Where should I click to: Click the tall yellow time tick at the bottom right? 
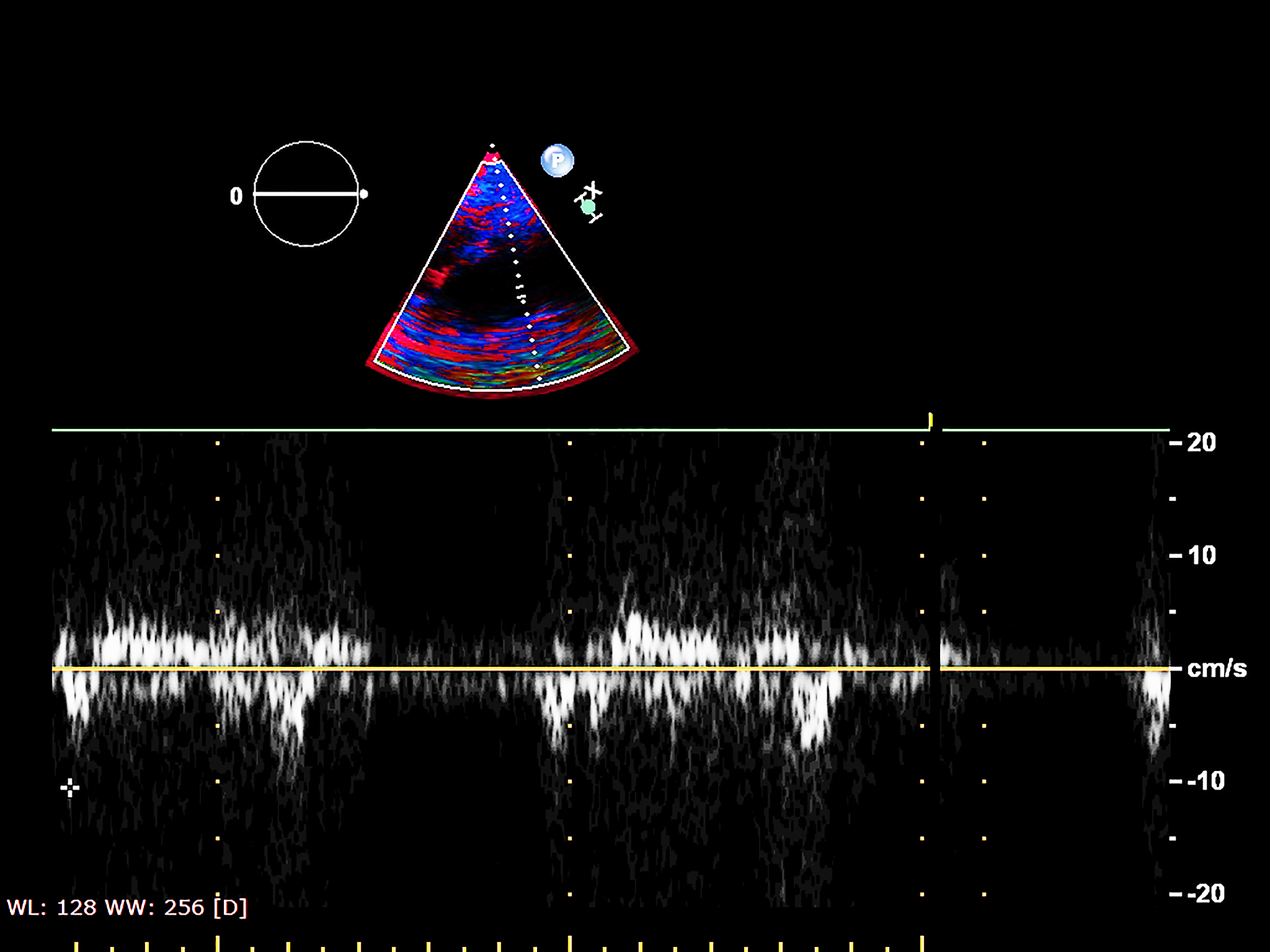(x=922, y=943)
